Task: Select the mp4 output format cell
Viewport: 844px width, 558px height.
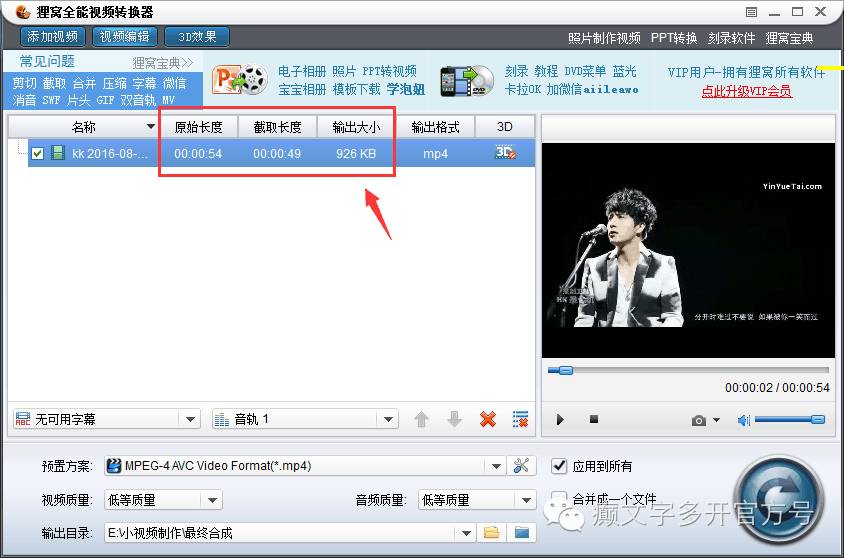Action: (x=435, y=153)
